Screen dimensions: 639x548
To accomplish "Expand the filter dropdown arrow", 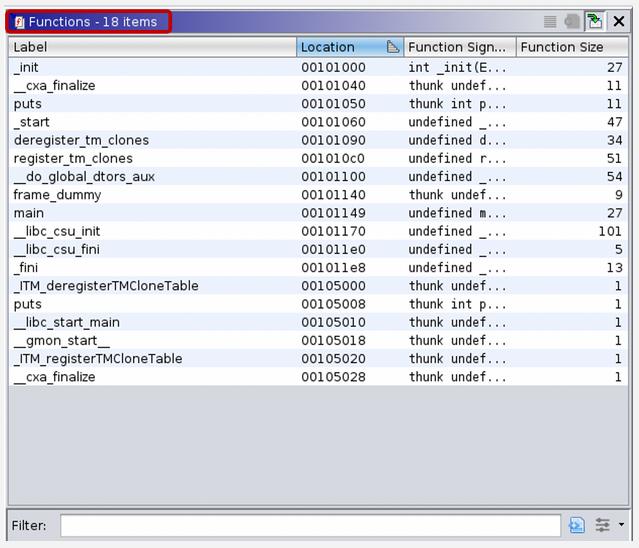I will tap(622, 525).
